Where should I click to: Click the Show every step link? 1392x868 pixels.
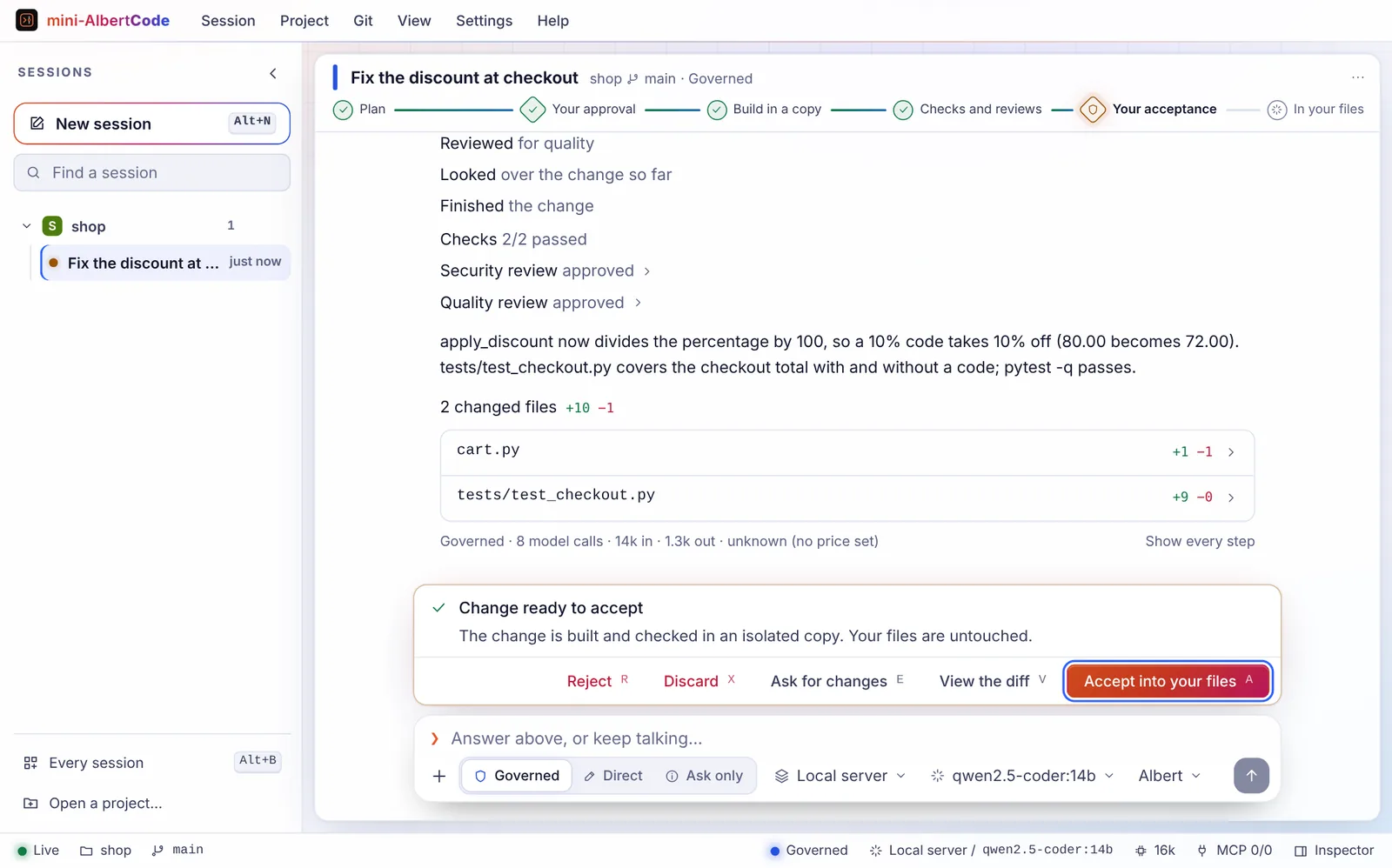tap(1200, 541)
